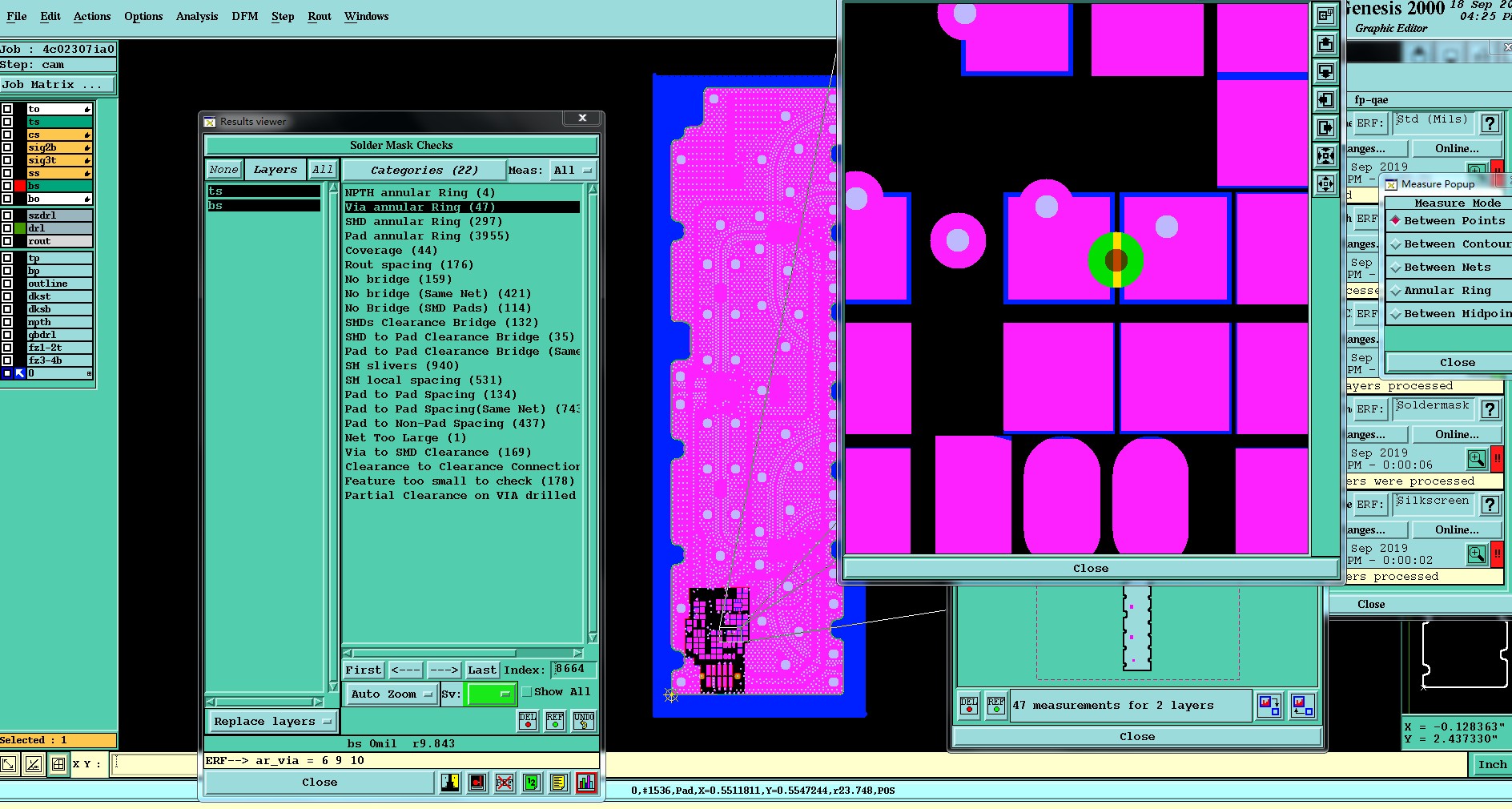Click zoom-in arrows icon in zoom popup
Viewport: 1512px width, 809px height.
point(1325,155)
